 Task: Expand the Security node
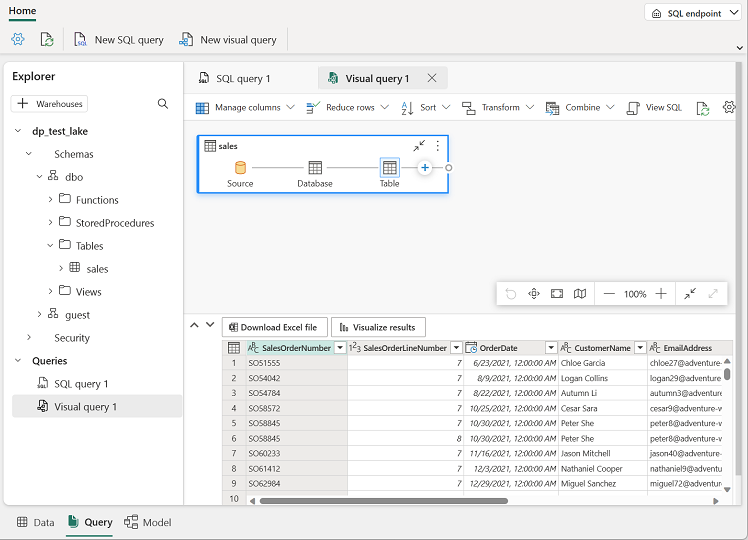click(x=29, y=337)
